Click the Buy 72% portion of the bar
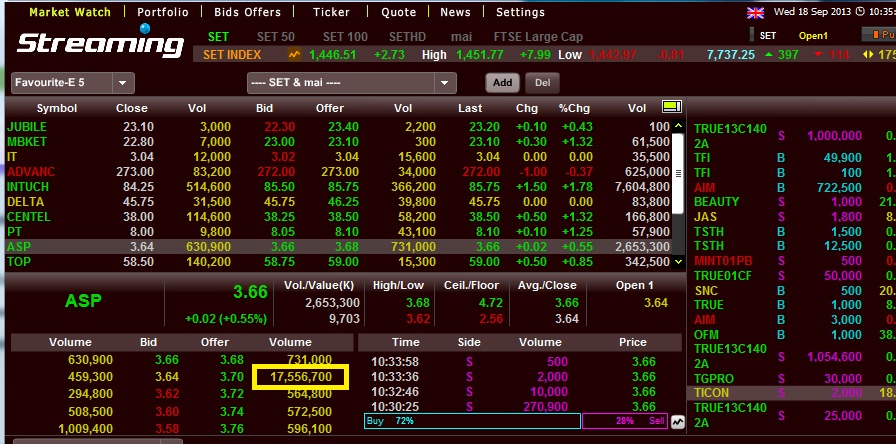Screen dimensions: 896x444 point(473,421)
